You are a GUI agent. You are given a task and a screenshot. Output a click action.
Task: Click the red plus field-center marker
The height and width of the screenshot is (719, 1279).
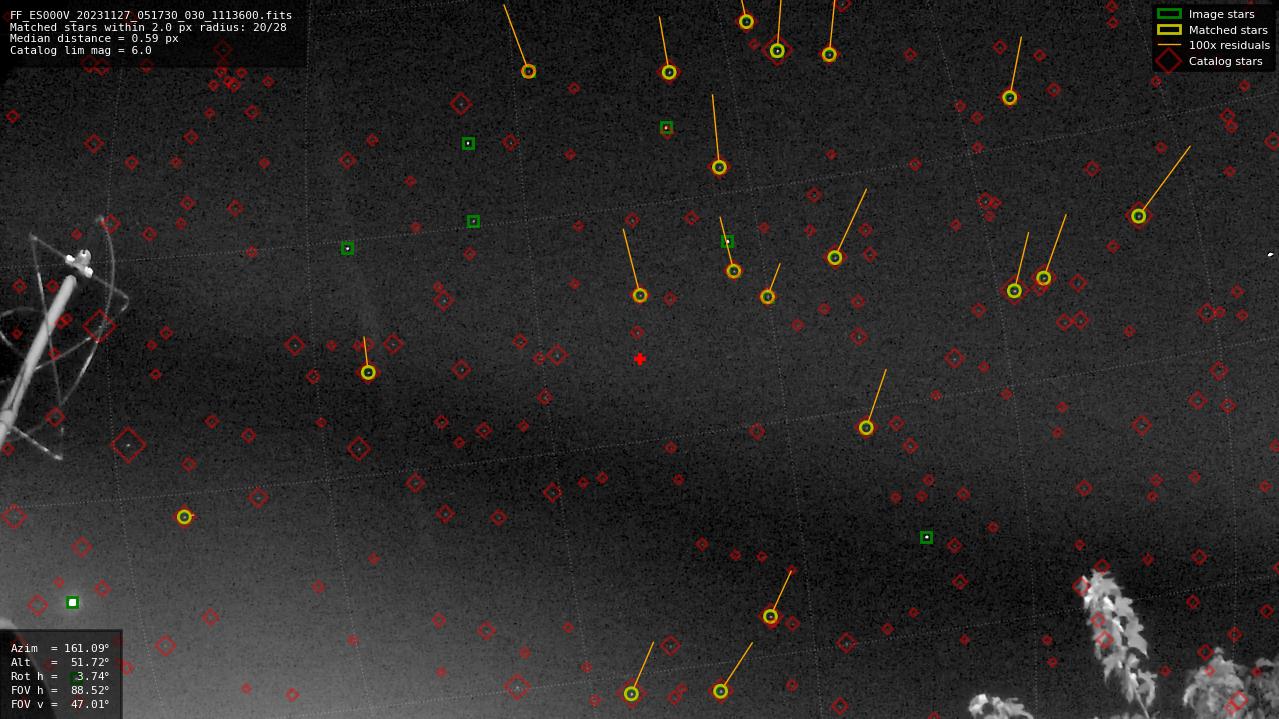coord(640,359)
